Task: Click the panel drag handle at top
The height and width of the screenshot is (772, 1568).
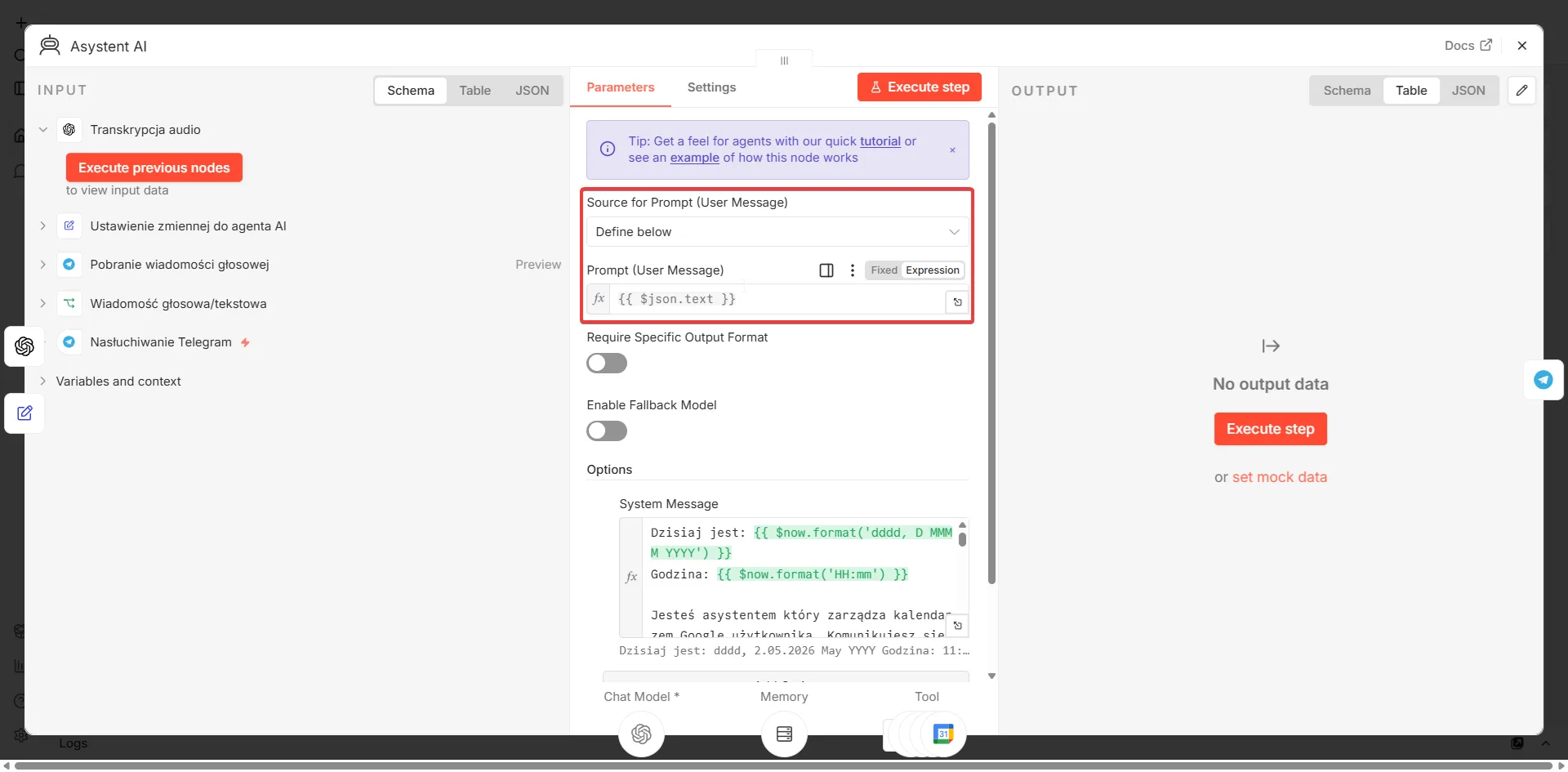Action: coord(784,60)
